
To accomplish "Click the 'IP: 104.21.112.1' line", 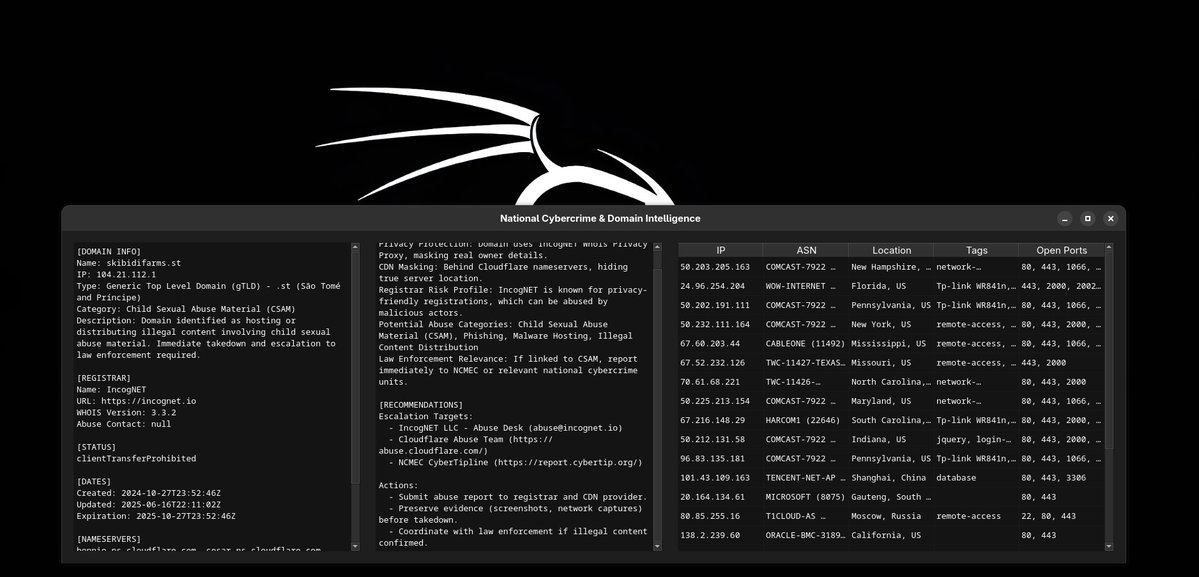I will 116,274.
